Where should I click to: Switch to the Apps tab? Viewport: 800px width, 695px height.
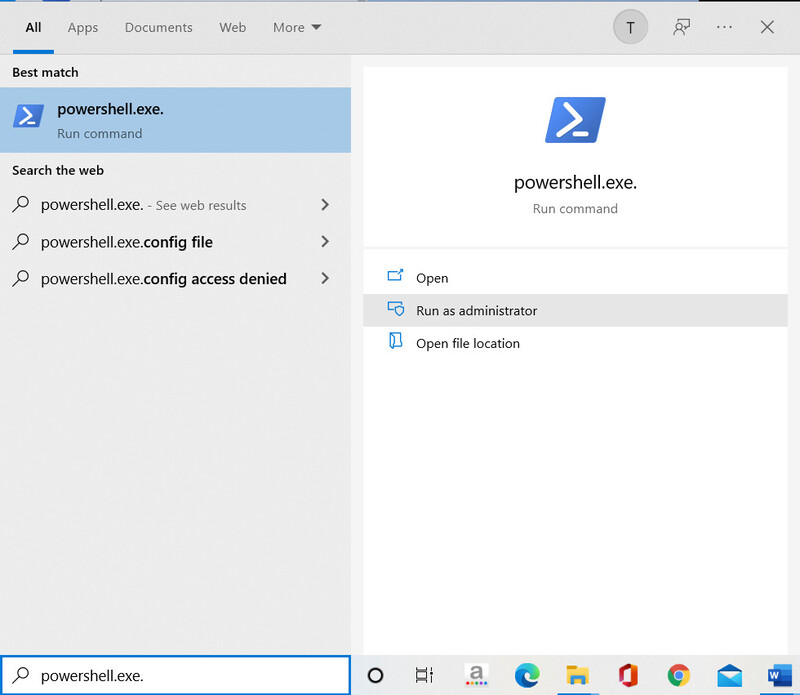coord(83,28)
